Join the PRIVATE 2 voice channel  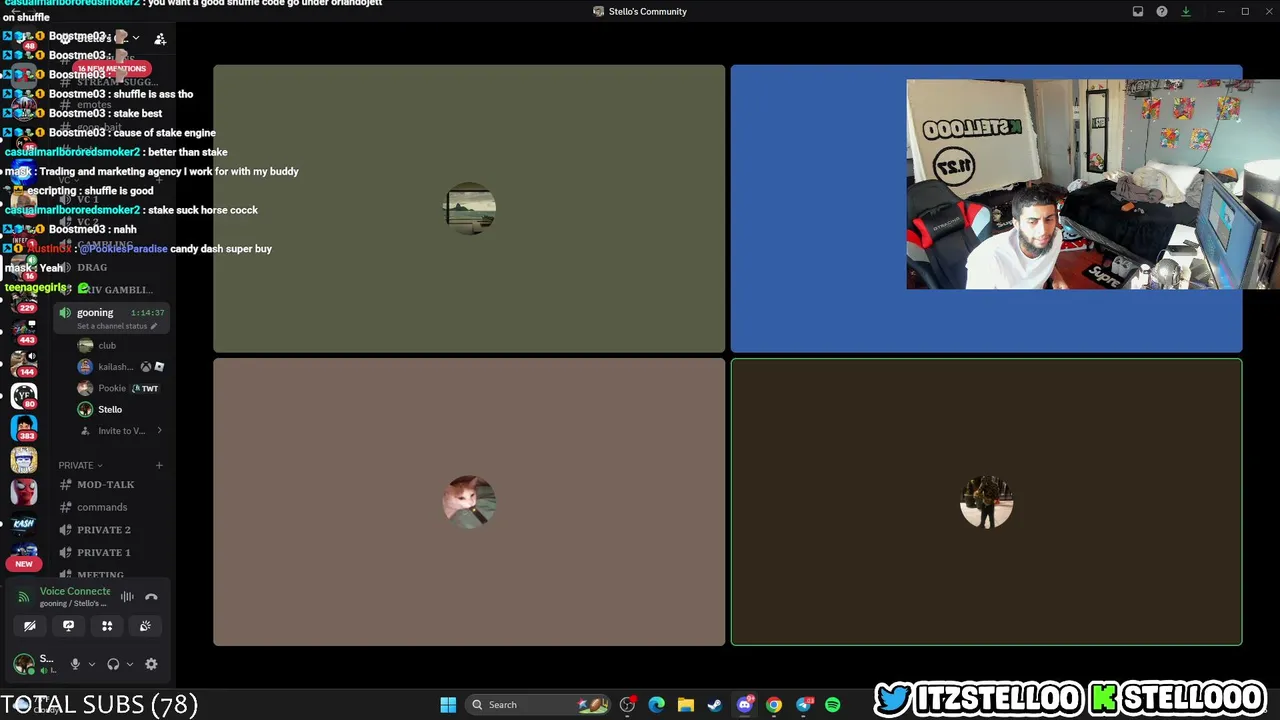[110, 530]
